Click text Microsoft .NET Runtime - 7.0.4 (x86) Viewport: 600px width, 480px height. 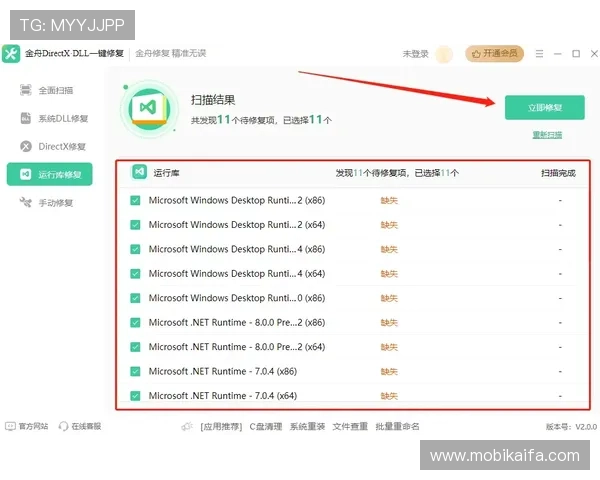223,371
